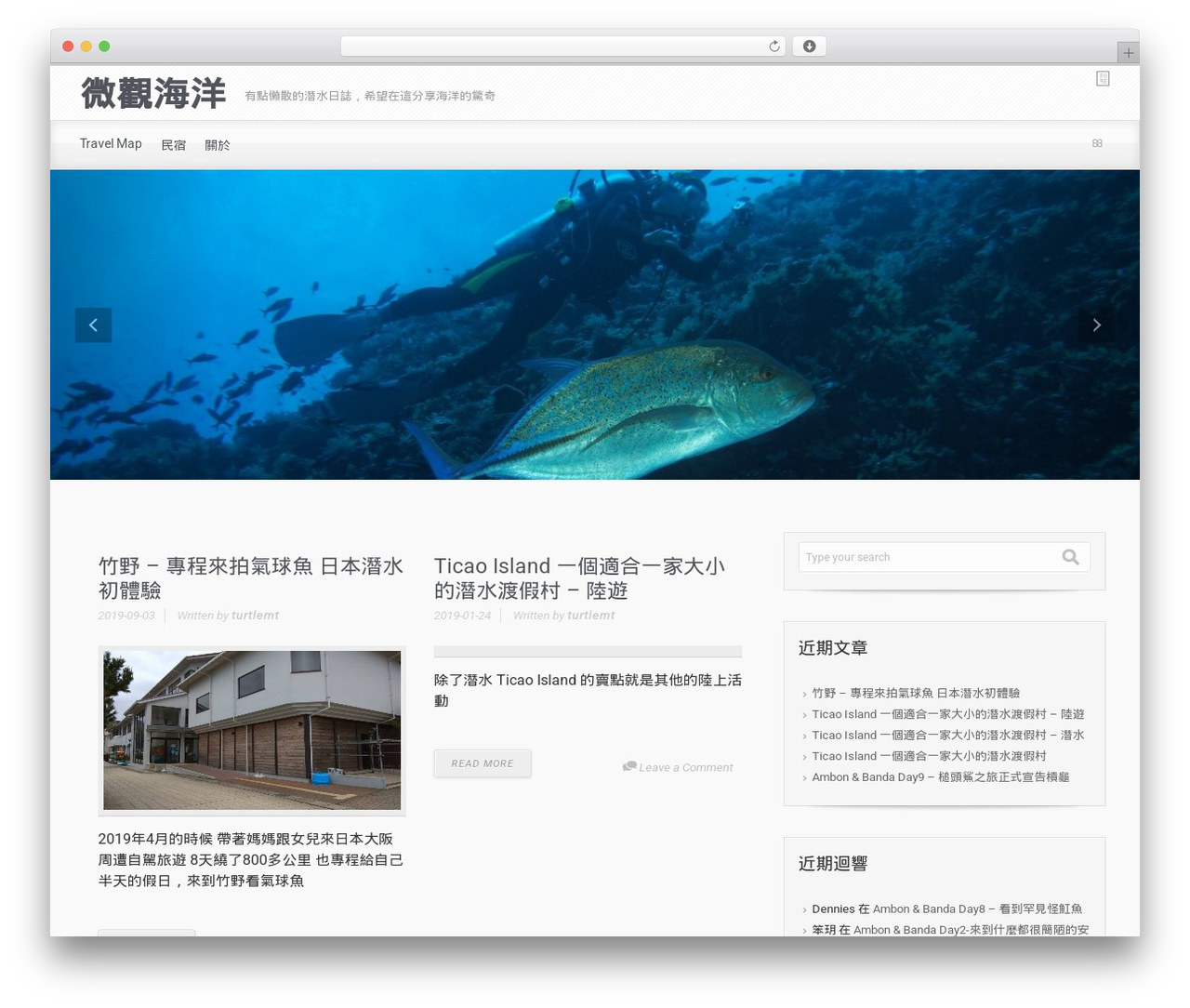Focus the Type your search field
1190x1008 pixels.
click(930, 557)
